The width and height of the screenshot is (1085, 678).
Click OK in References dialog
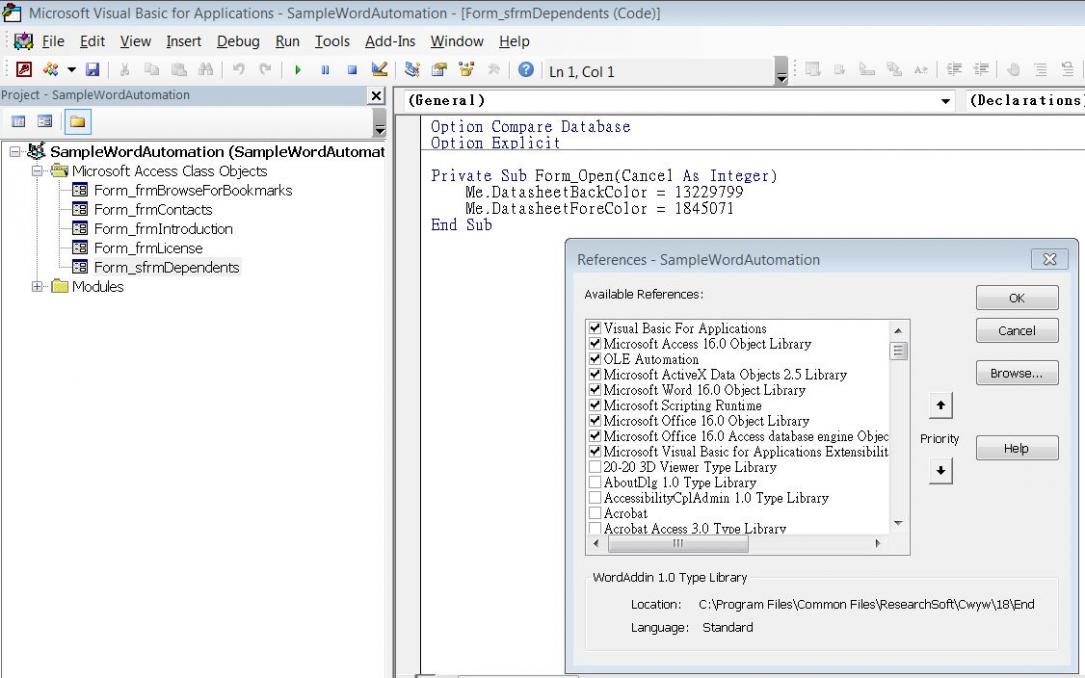point(1016,298)
